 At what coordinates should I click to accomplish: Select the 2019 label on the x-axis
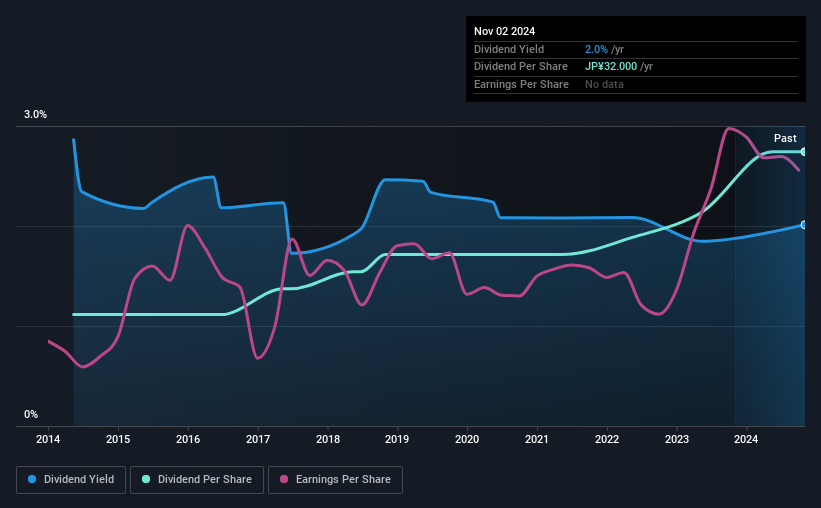(397, 439)
